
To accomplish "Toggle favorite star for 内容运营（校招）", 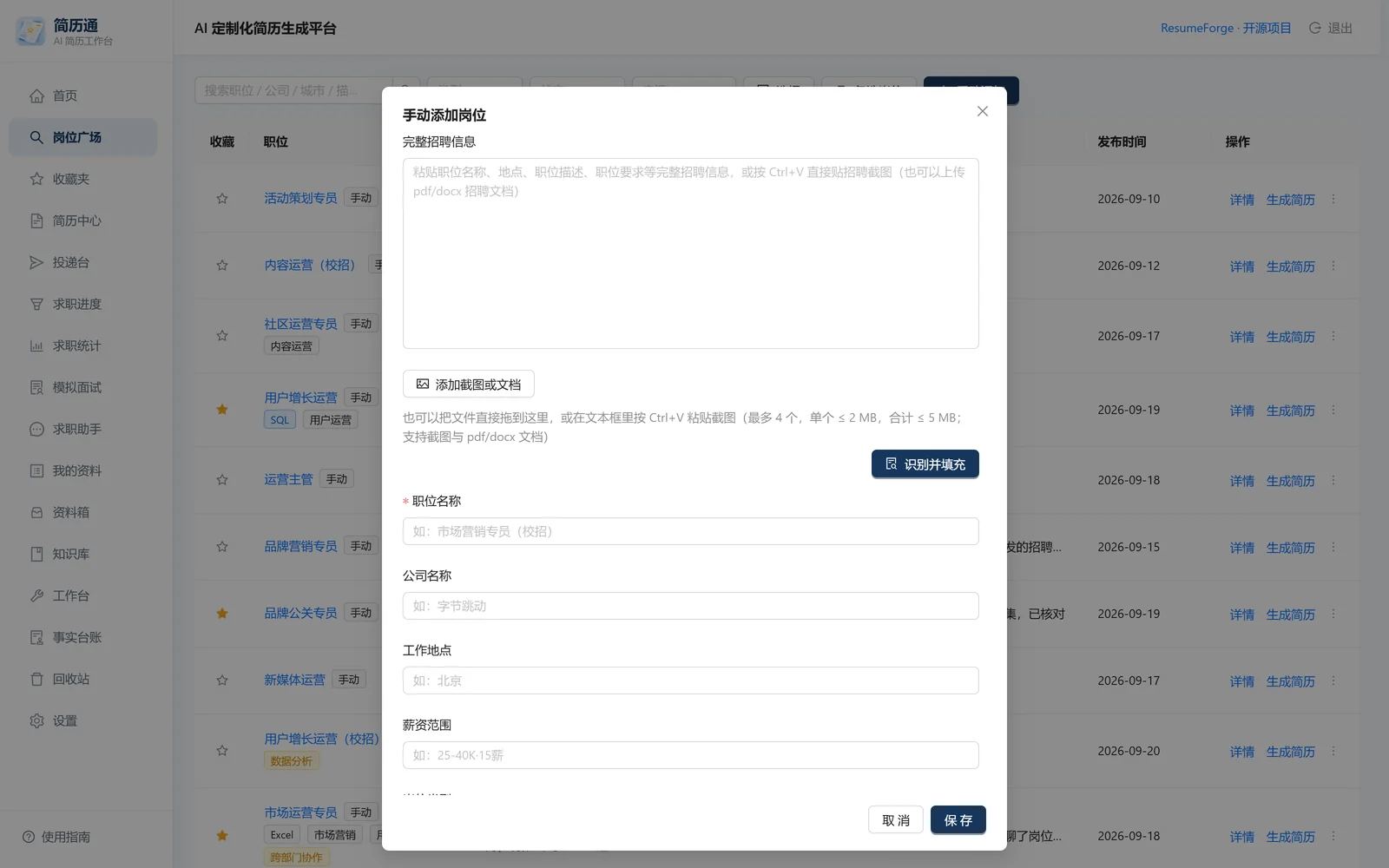I will tap(222, 266).
